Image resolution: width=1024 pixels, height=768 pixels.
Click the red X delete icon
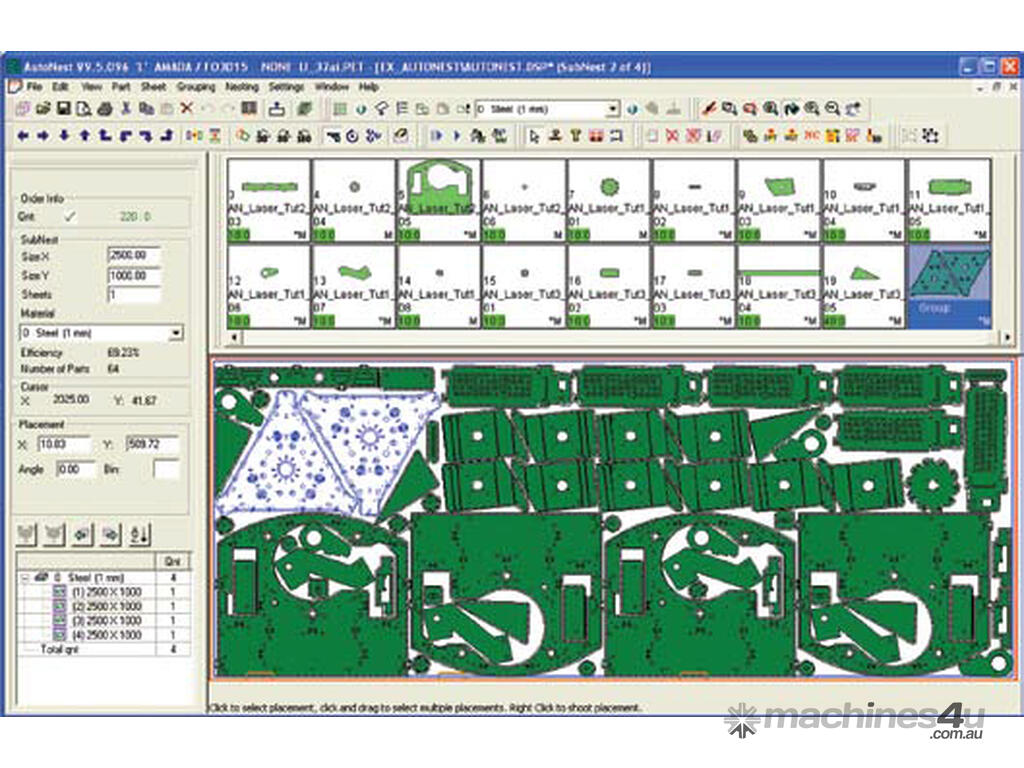pos(186,109)
